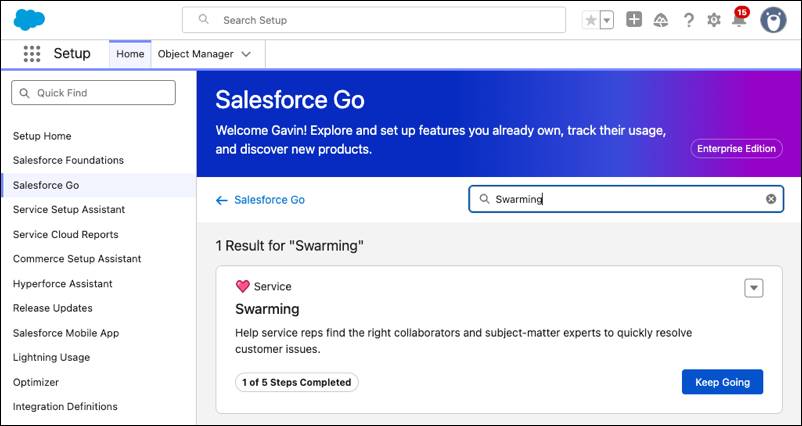This screenshot has height=426, width=802.
Task: Expand the Object Manager tab chevron
Action: pos(246,54)
